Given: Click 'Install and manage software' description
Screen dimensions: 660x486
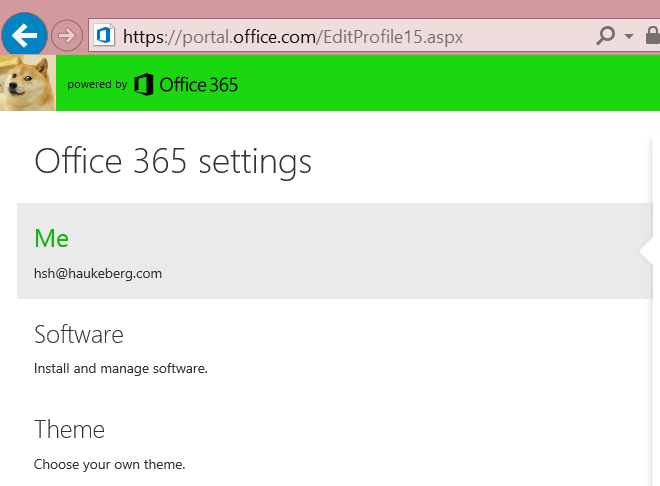Looking at the screenshot, I should click(x=121, y=369).
